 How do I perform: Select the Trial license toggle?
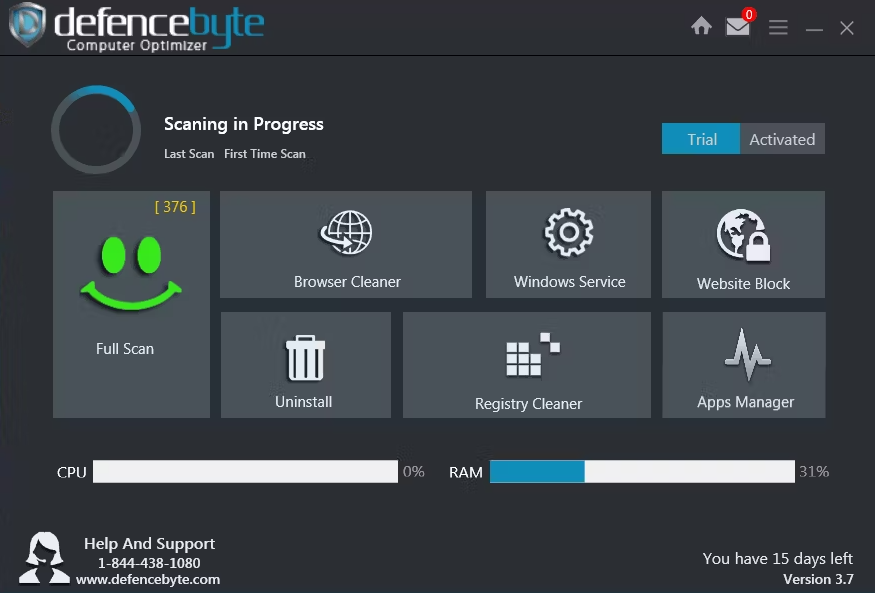pyautogui.click(x=701, y=138)
